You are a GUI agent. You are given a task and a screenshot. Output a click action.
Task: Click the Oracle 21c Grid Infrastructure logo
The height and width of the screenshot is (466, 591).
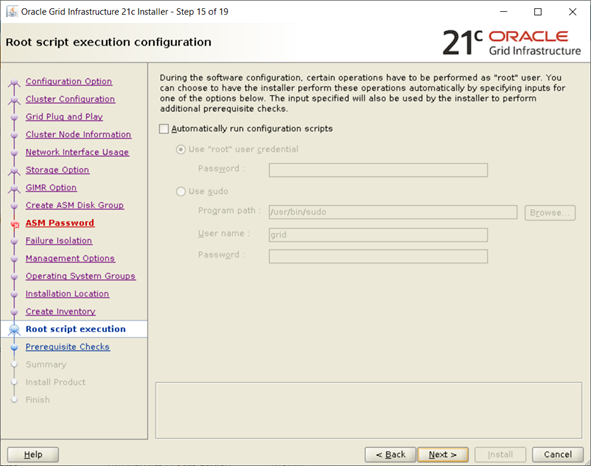[511, 42]
